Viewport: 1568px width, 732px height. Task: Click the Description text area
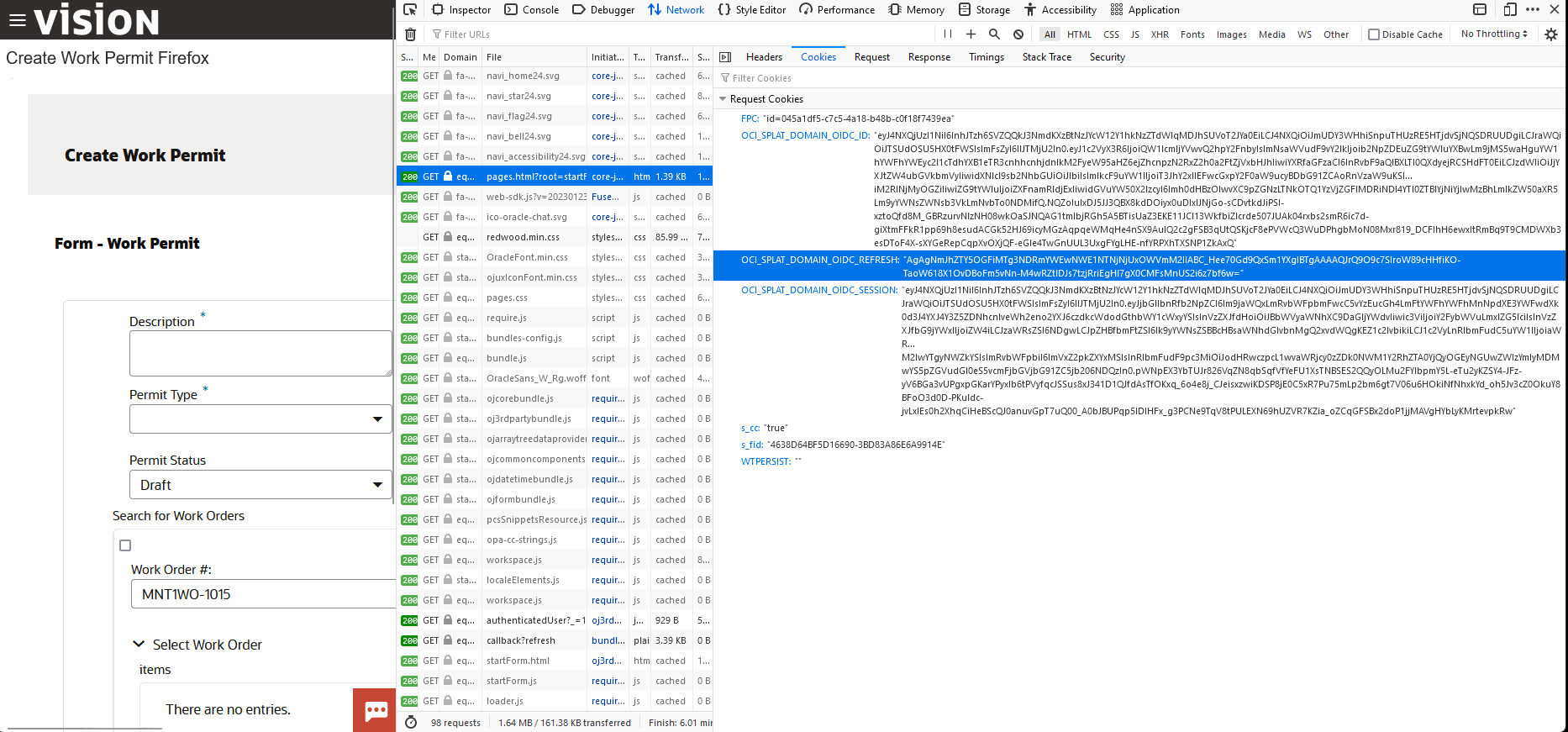[260, 353]
